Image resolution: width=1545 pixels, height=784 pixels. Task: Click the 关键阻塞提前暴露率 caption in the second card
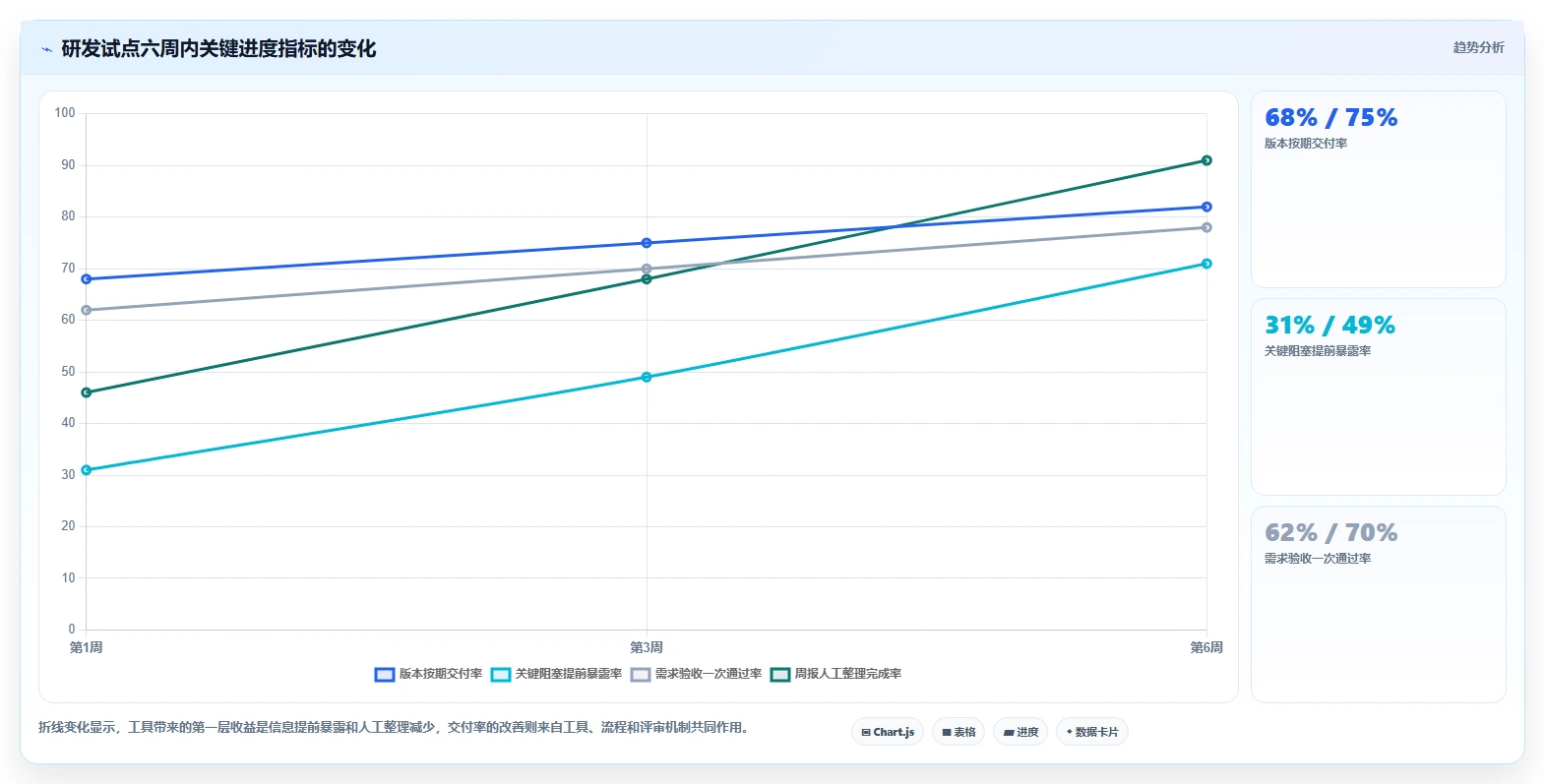coord(1318,351)
